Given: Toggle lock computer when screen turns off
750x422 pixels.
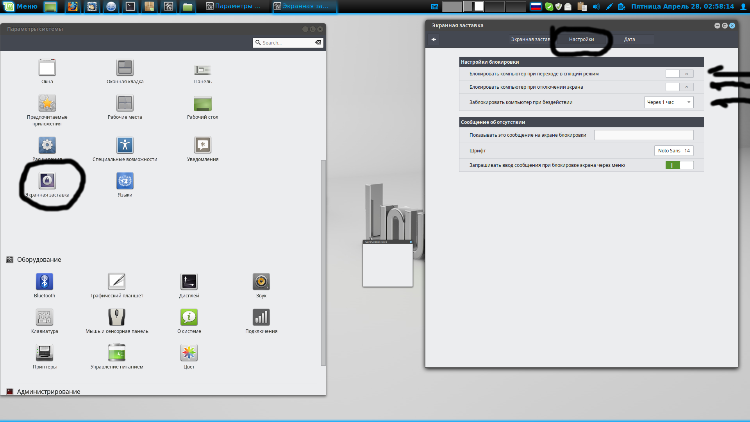Looking at the screenshot, I should (x=678, y=87).
